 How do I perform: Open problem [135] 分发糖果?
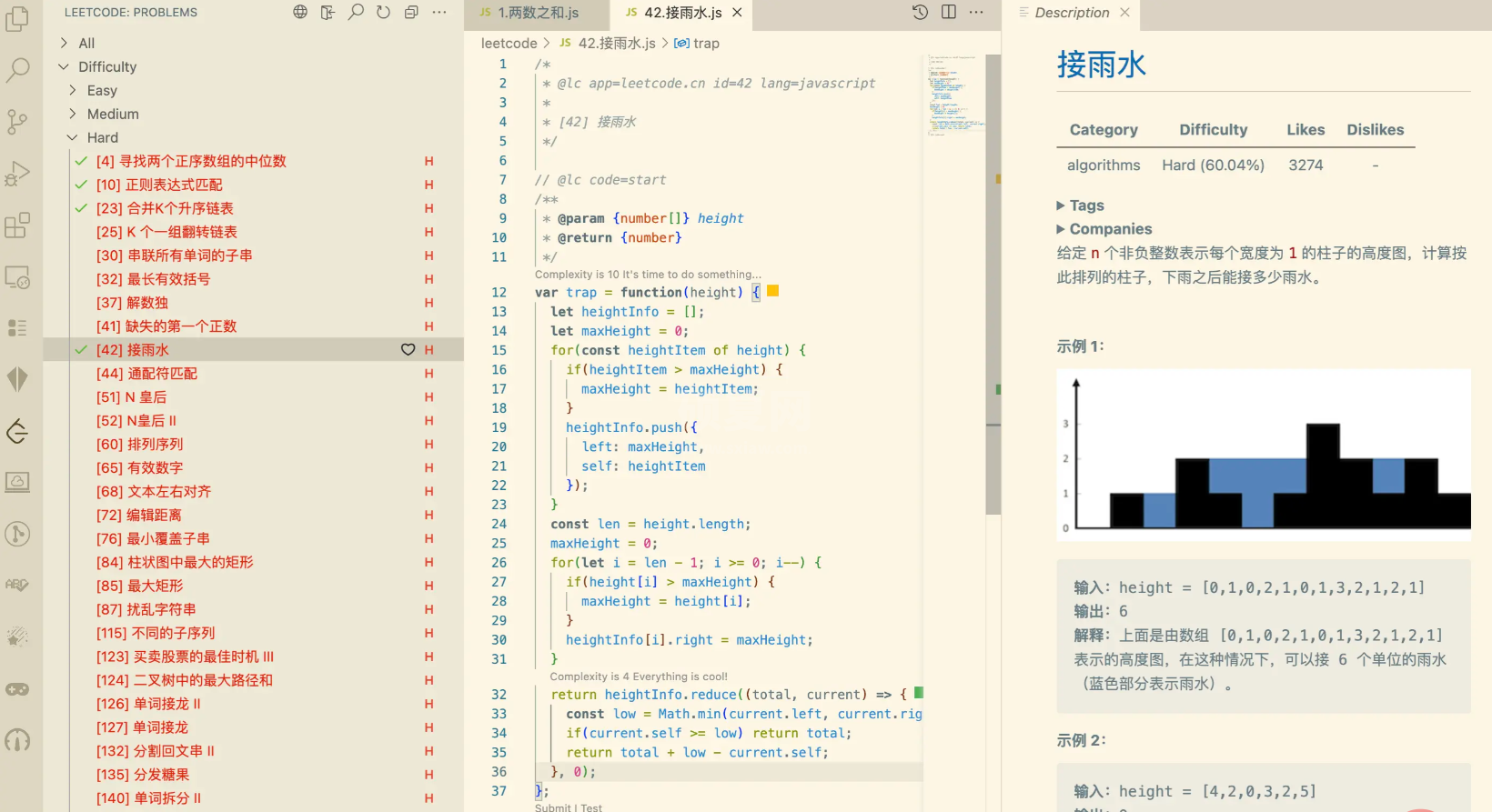[143, 775]
